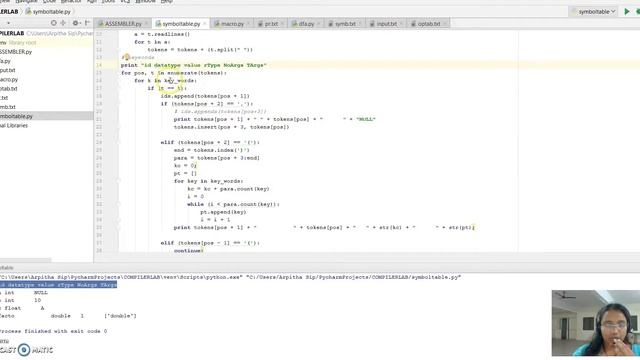Close the macro.py tab
This screenshot has height=360, width=640.
click(248, 24)
